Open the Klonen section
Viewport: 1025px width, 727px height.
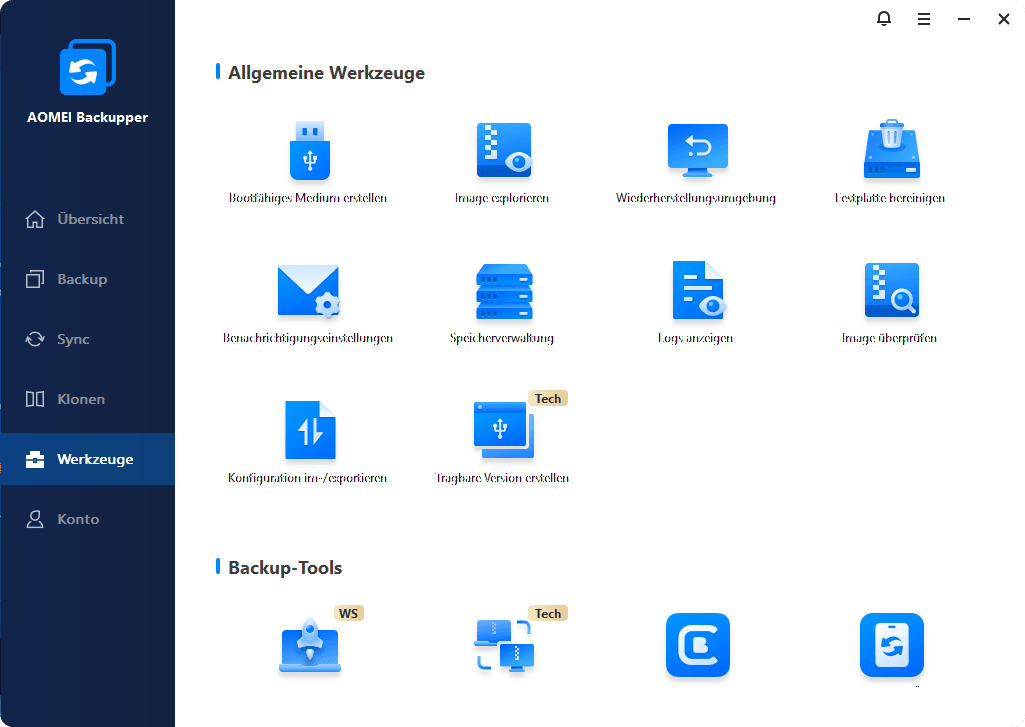point(88,399)
